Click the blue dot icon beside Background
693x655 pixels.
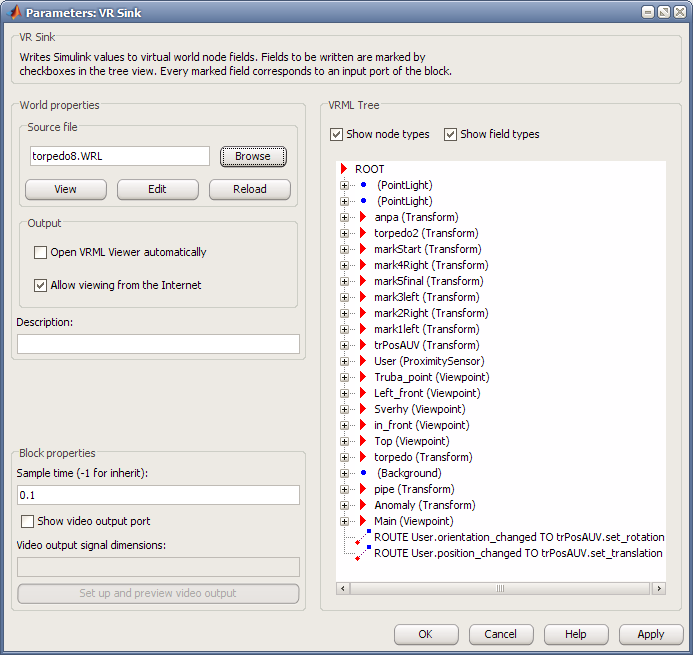pos(363,472)
